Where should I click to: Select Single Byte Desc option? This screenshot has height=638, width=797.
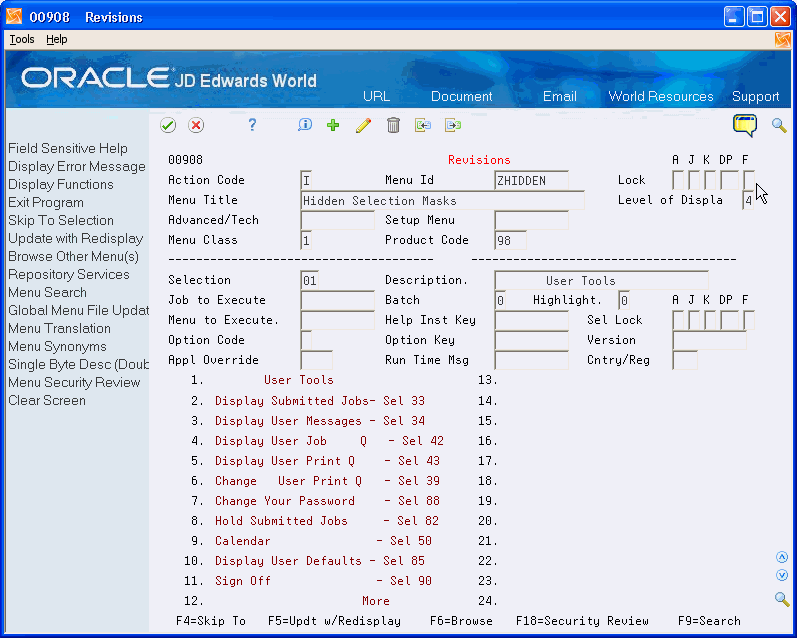[78, 364]
